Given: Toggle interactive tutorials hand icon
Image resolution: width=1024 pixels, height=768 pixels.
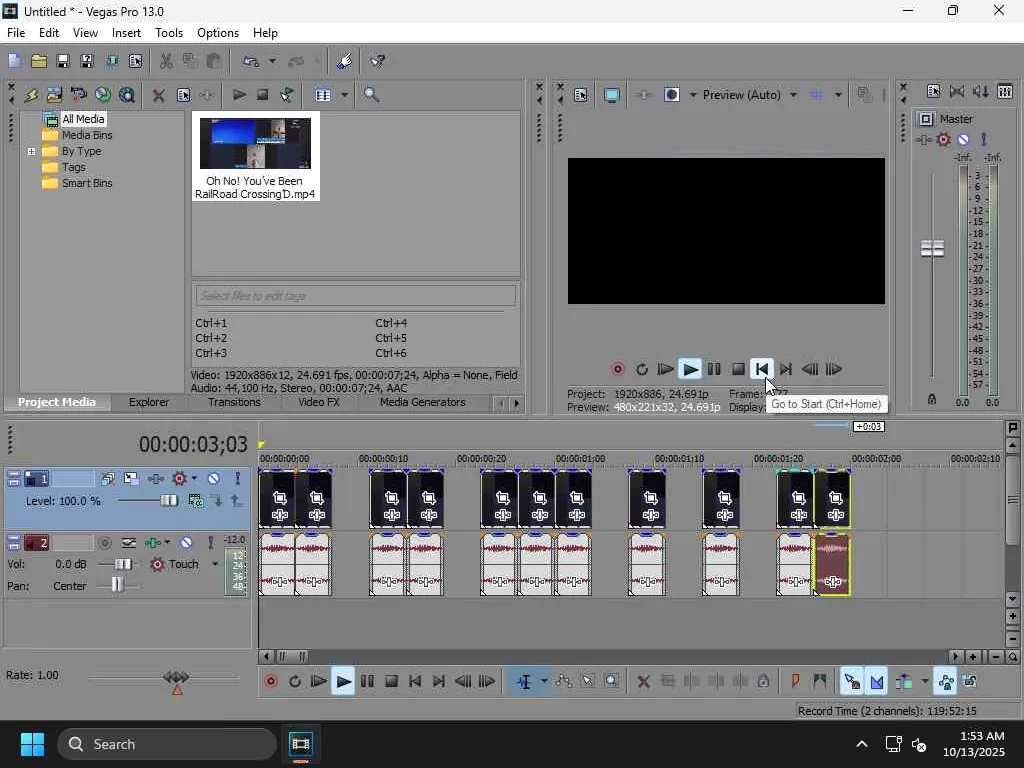Looking at the screenshot, I should click(344, 61).
